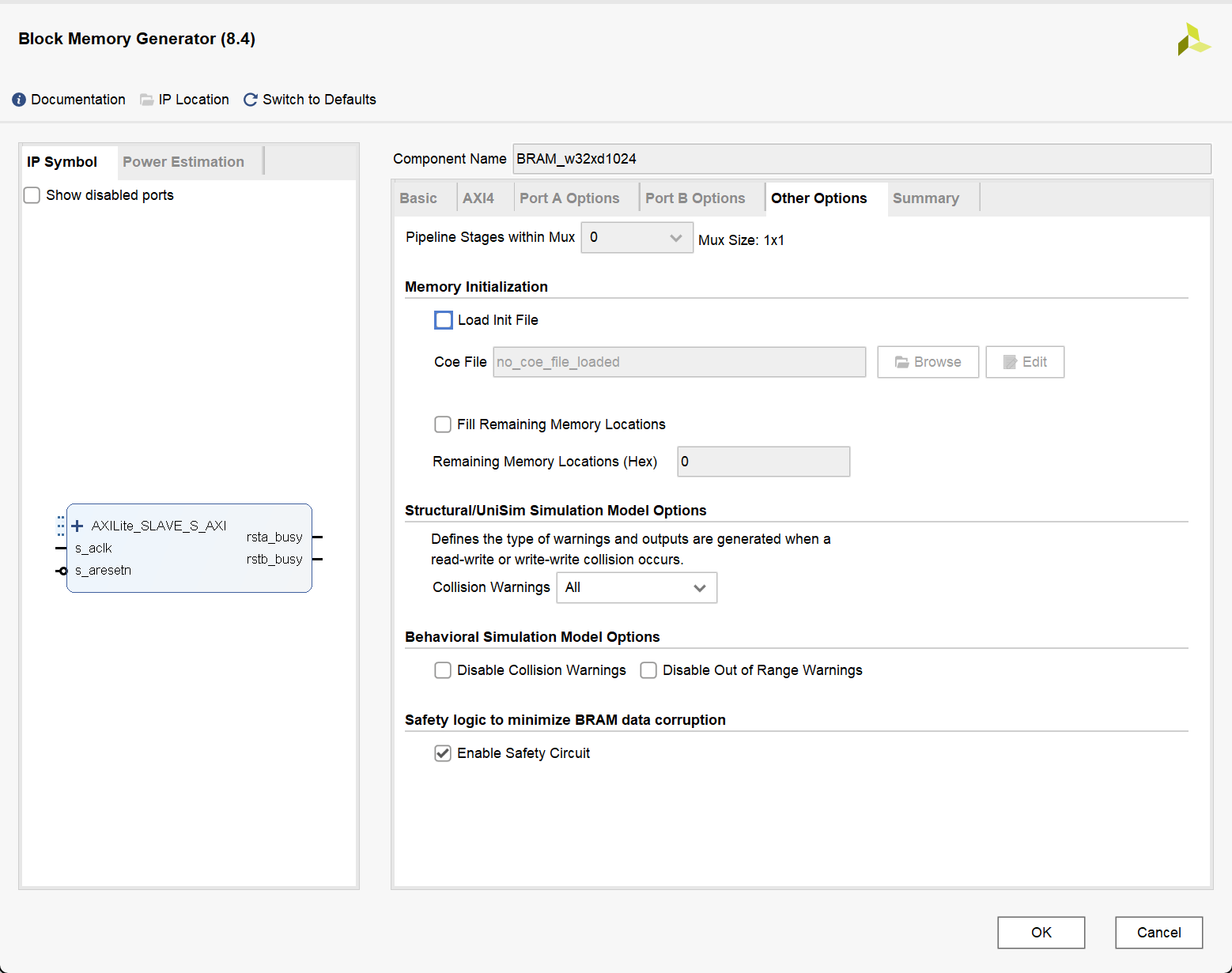This screenshot has width=1232, height=973.
Task: Check Fill Remaining Memory Locations
Action: tap(443, 424)
